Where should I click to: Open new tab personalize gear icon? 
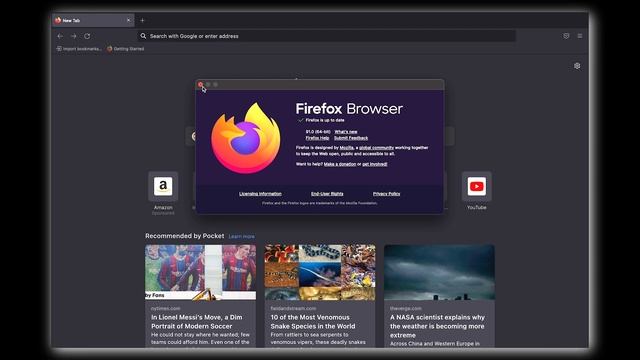(x=577, y=66)
